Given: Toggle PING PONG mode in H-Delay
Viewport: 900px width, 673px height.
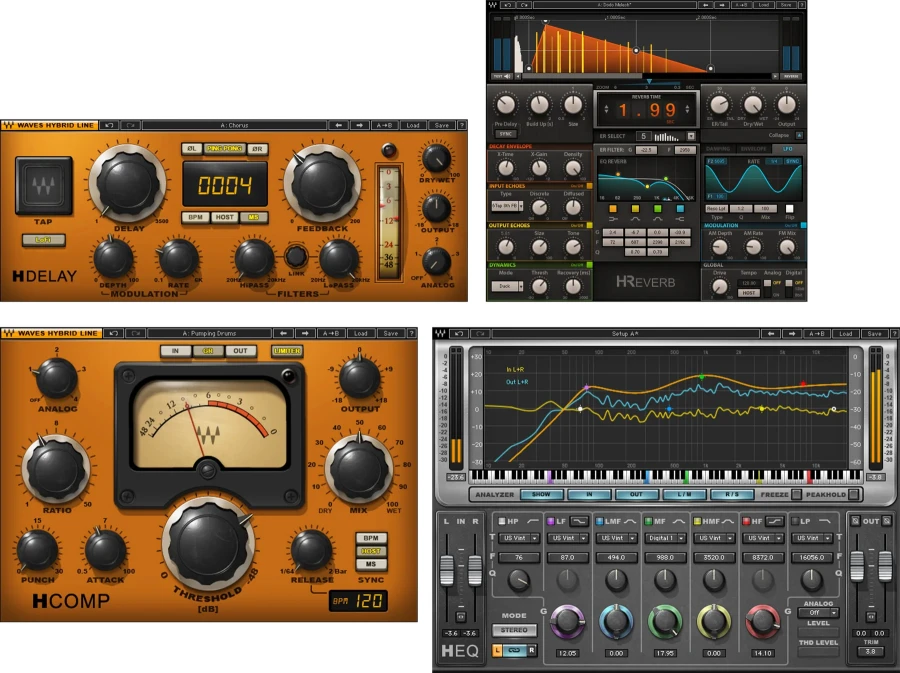Looking at the screenshot, I should pyautogui.click(x=224, y=149).
